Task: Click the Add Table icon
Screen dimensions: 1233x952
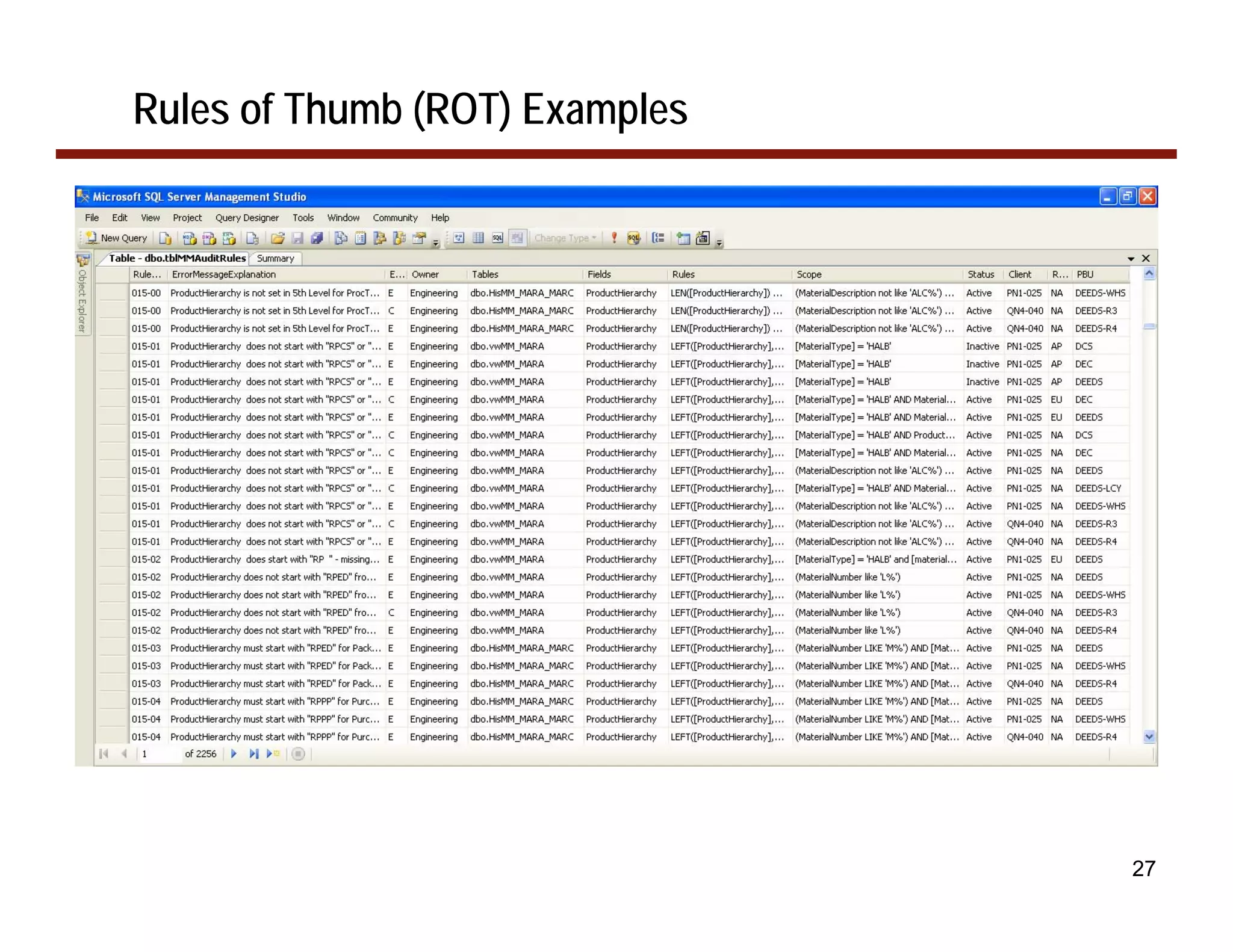Action: [683, 238]
